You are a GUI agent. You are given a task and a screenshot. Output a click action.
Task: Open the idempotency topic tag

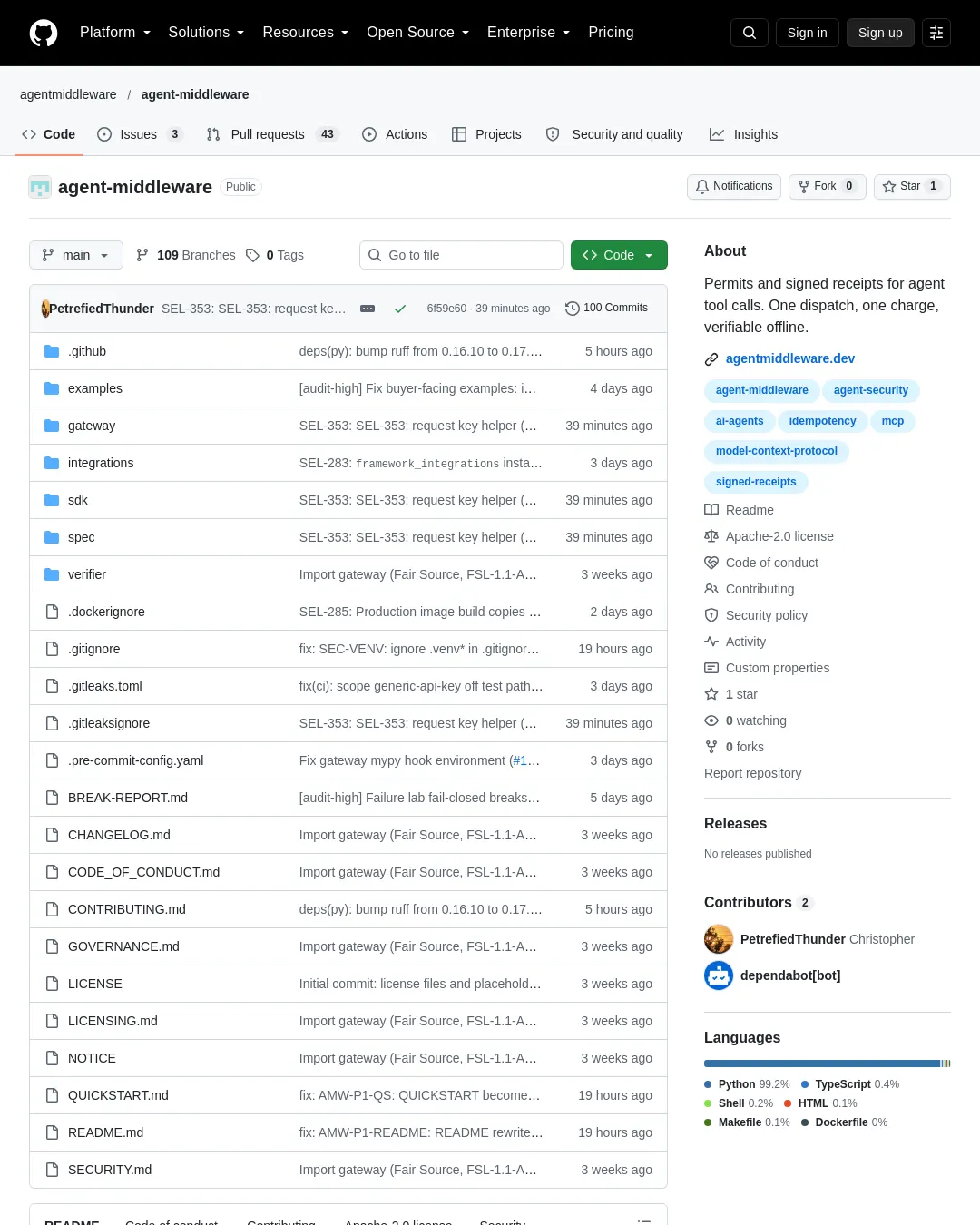click(x=822, y=421)
